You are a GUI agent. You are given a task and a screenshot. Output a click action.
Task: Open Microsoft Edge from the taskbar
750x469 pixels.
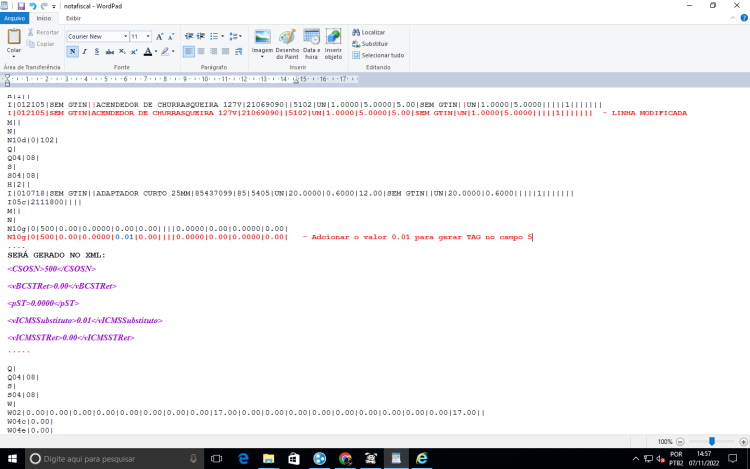243,458
